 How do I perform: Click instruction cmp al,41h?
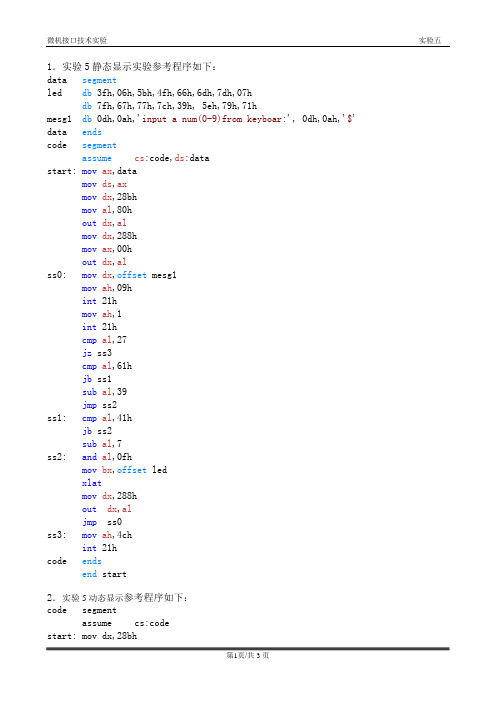click(x=107, y=418)
